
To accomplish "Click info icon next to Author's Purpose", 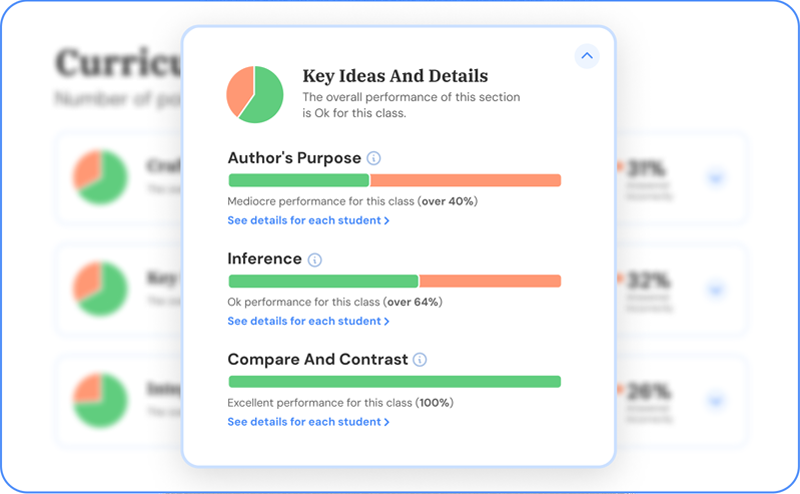I will coord(373,158).
